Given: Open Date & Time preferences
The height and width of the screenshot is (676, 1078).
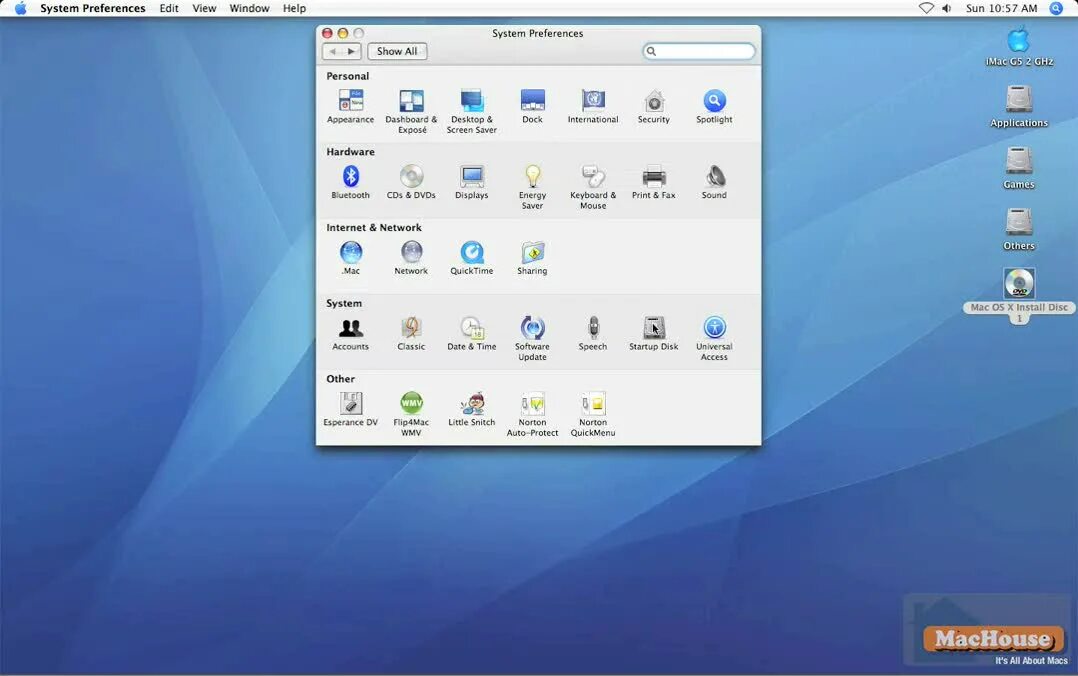Looking at the screenshot, I should 472,334.
